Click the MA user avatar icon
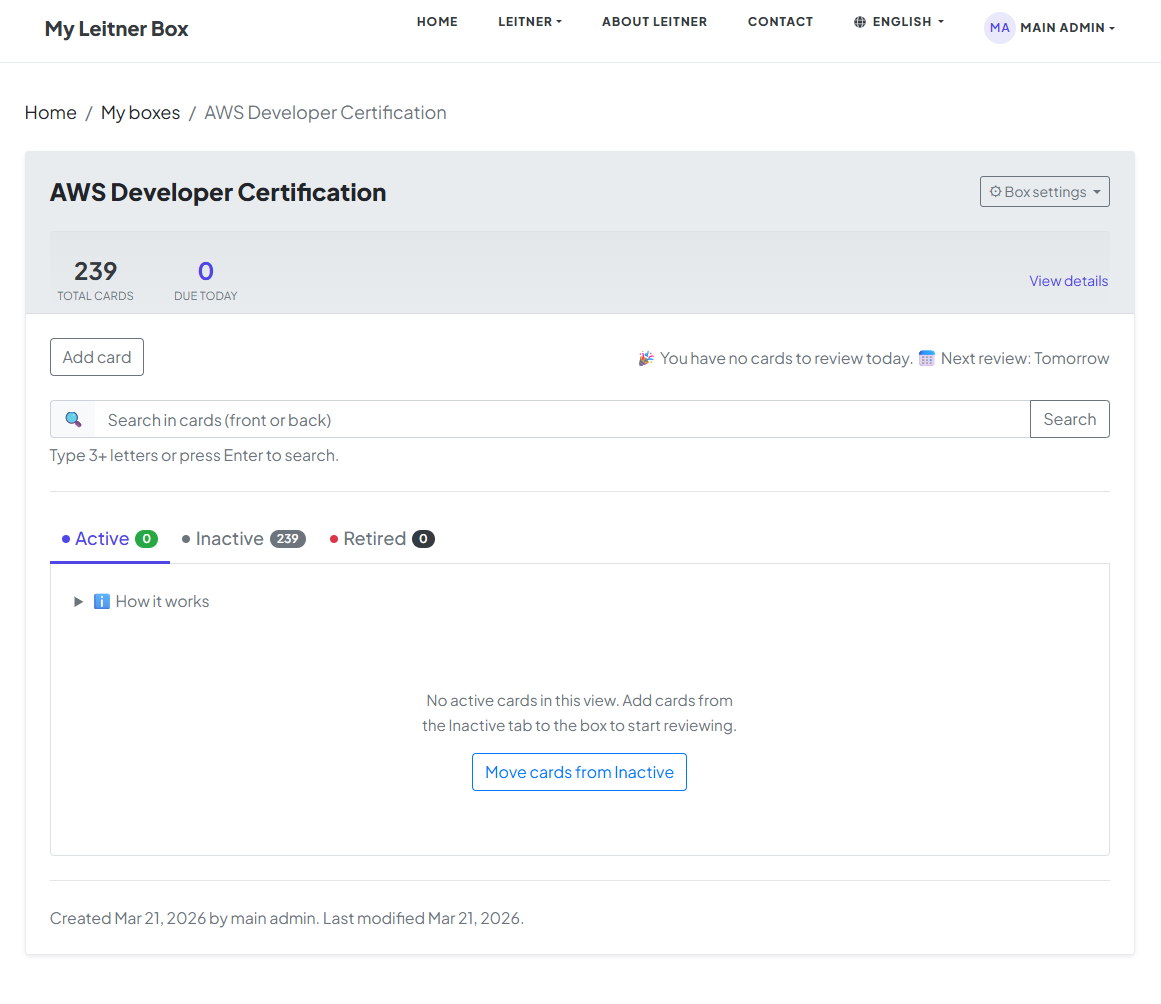This screenshot has width=1161, height=1004. (999, 28)
